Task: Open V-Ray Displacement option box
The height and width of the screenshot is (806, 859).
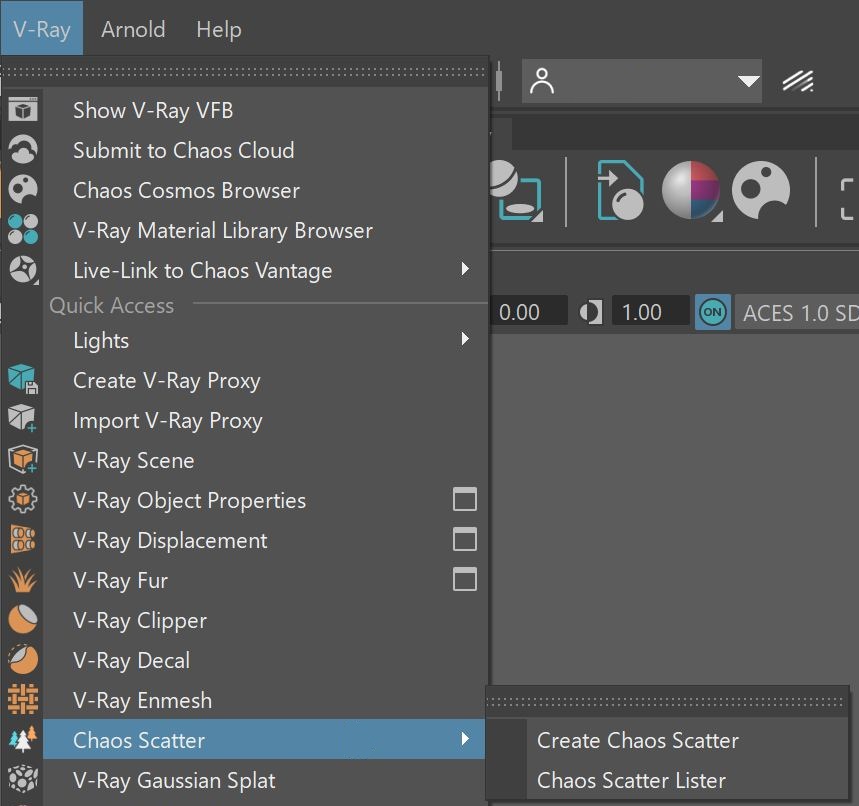Action: point(465,539)
